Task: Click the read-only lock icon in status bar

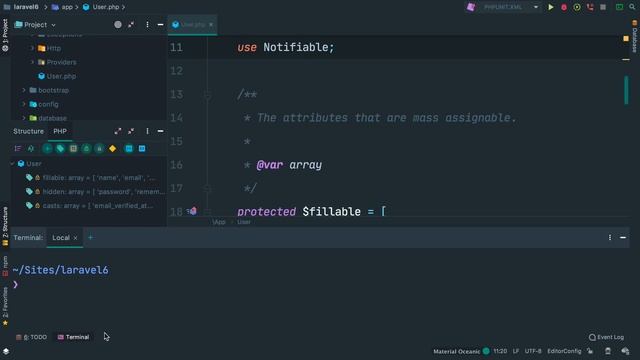Action: tap(590, 351)
